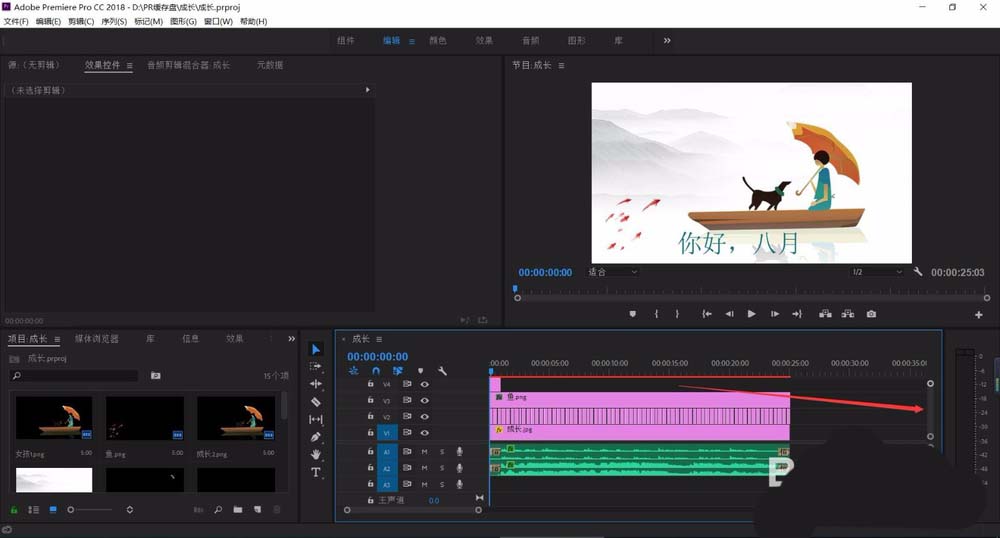Play the sequence in program monitor
The image size is (1000, 538).
[x=751, y=314]
